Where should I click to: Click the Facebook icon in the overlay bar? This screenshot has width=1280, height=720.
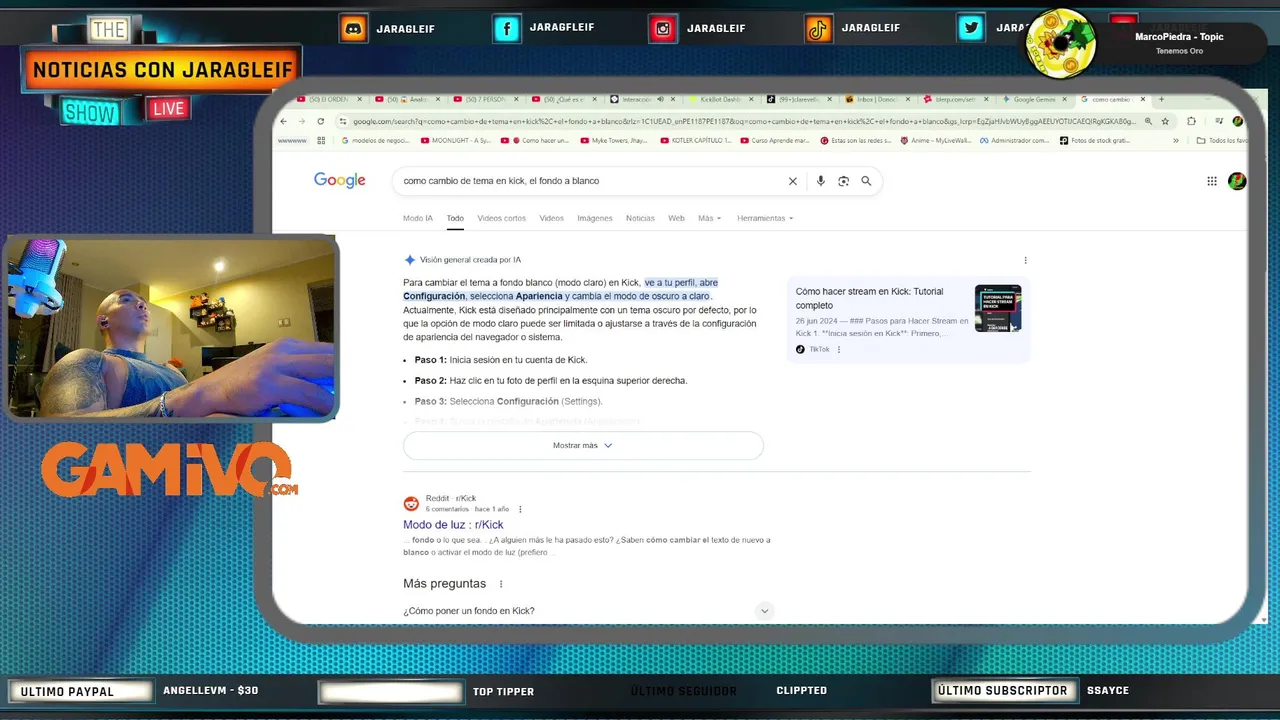[507, 28]
